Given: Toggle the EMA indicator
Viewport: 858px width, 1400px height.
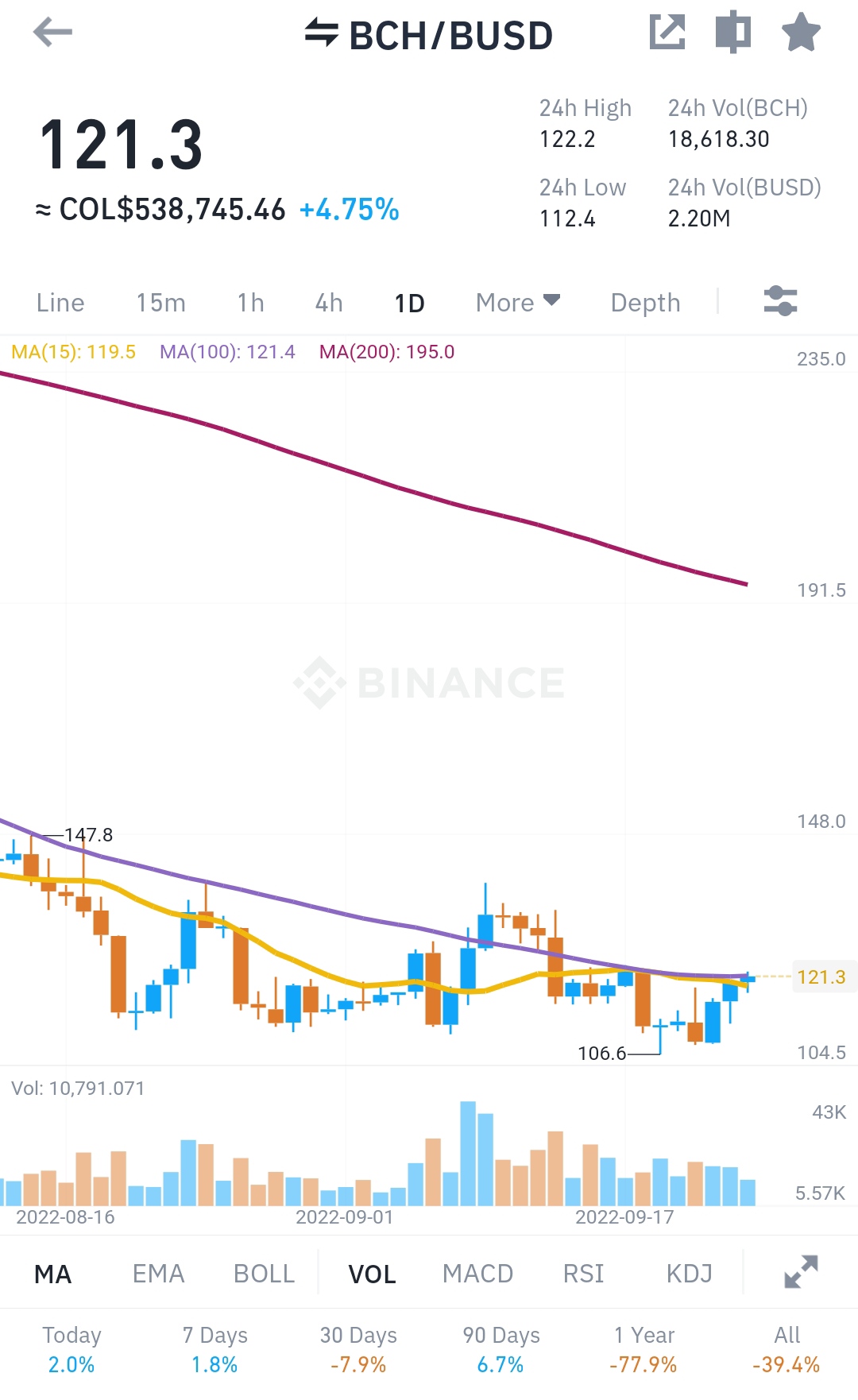Looking at the screenshot, I should click(x=158, y=1274).
